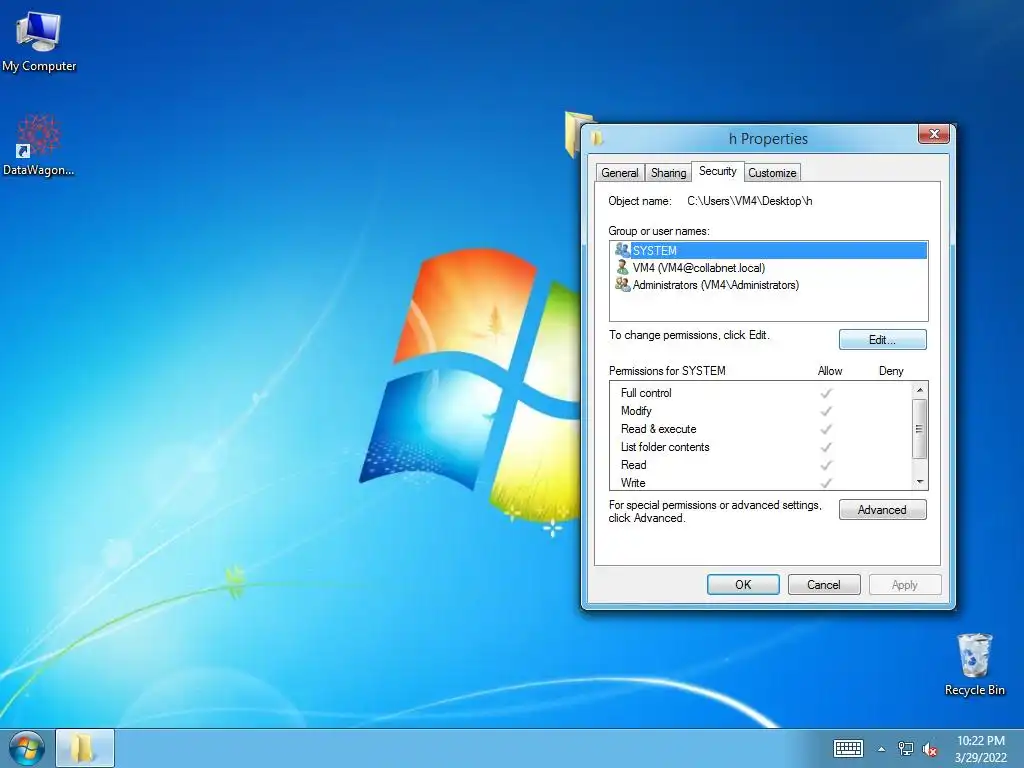Confirm with the OK button
This screenshot has width=1024, height=768.
click(x=743, y=584)
